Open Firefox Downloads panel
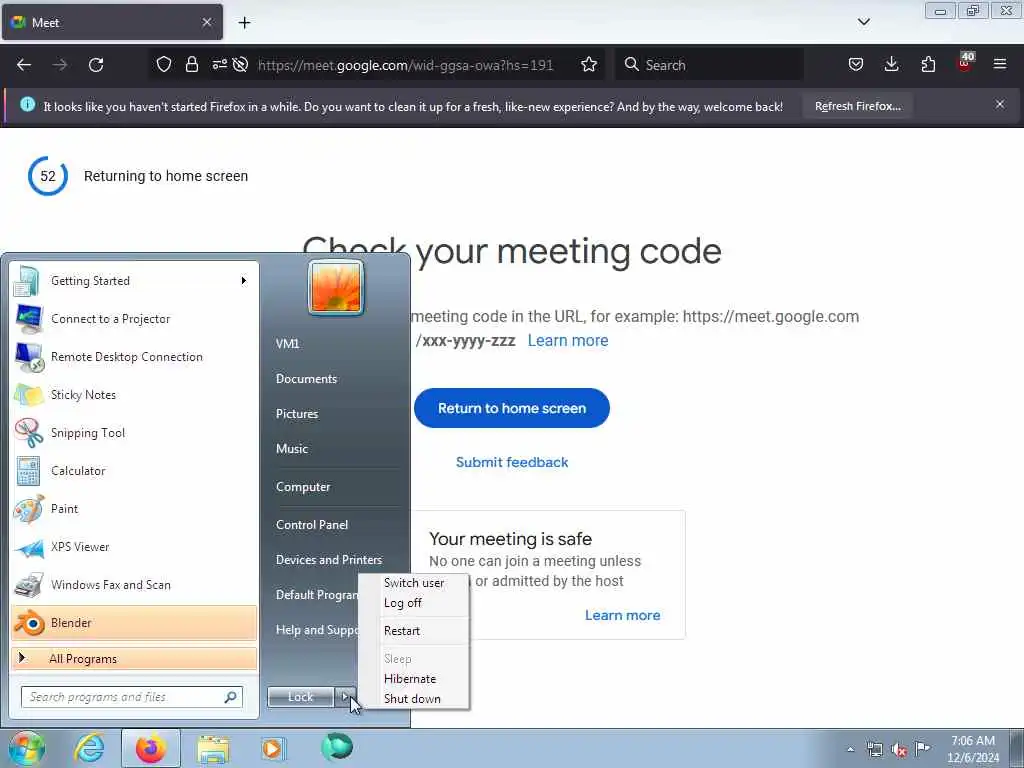The height and width of the screenshot is (768, 1024). tap(891, 65)
